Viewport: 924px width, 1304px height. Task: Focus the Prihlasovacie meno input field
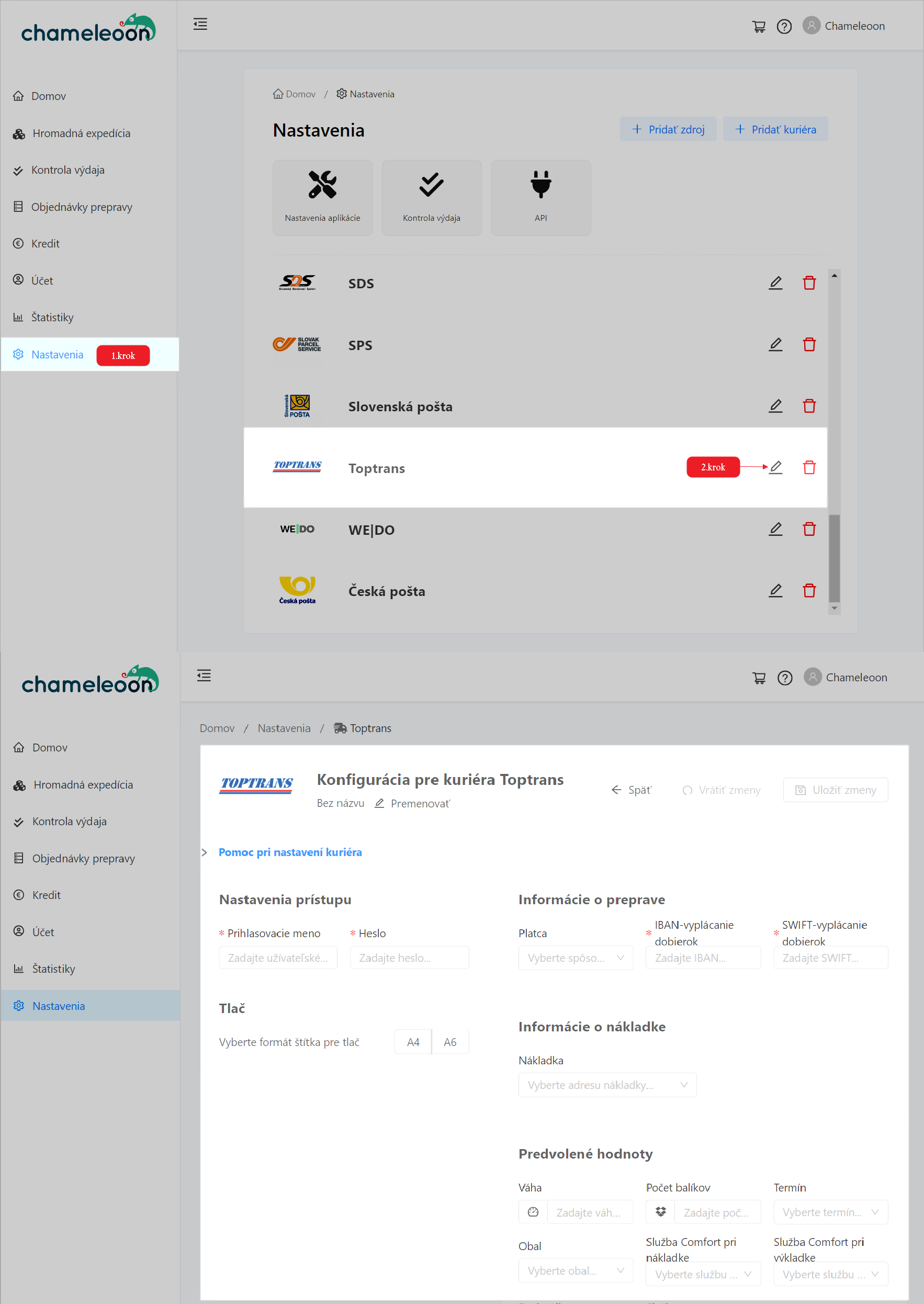[x=278, y=958]
